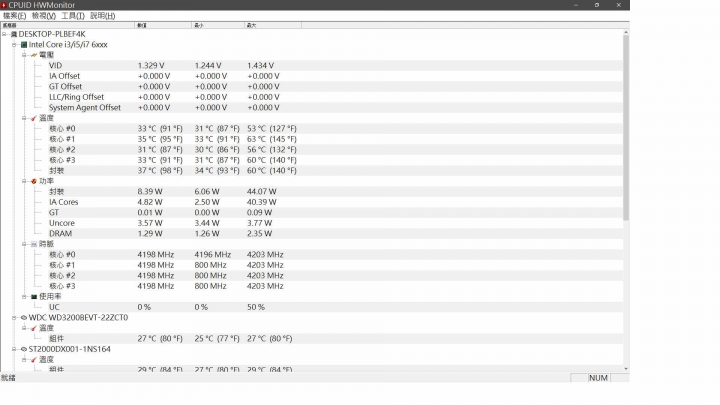Select the 封裝 package power row
Screen dimensions: 720x405
click(x=335, y=191)
